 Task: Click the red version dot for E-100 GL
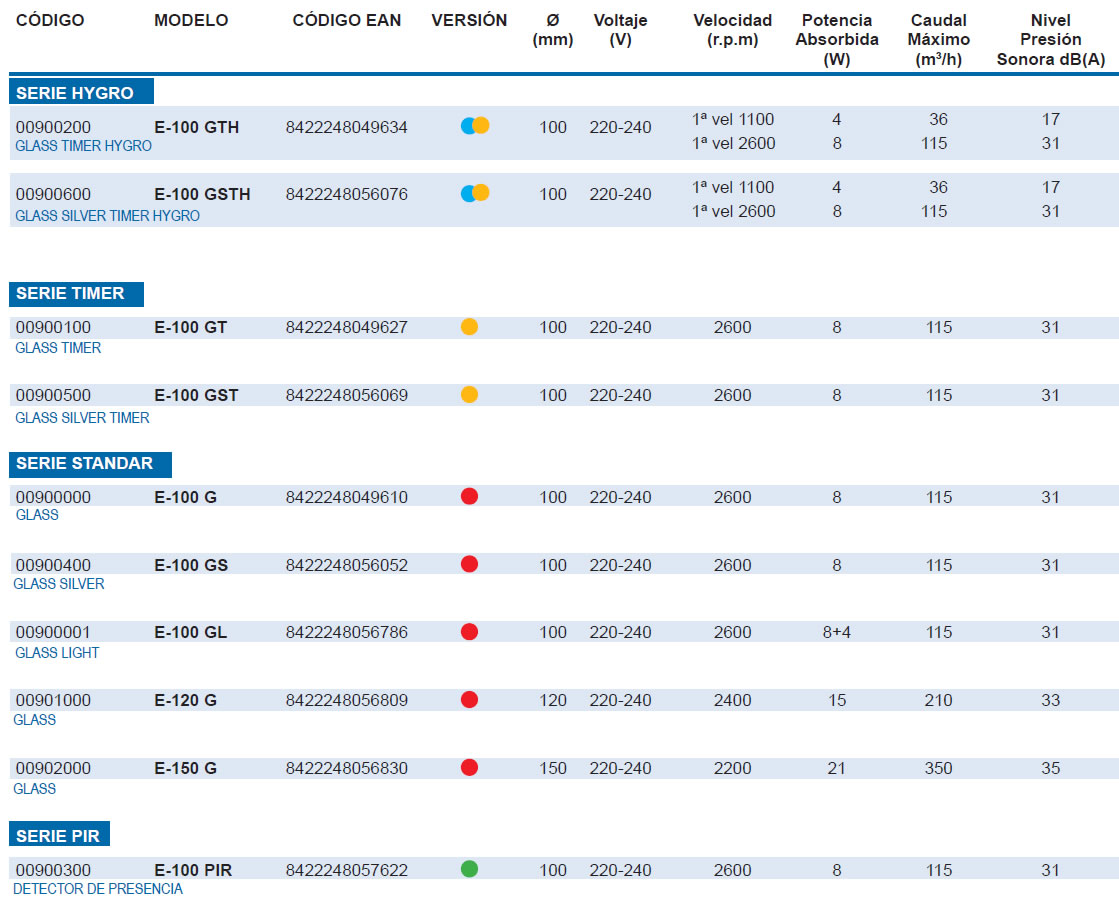click(470, 632)
